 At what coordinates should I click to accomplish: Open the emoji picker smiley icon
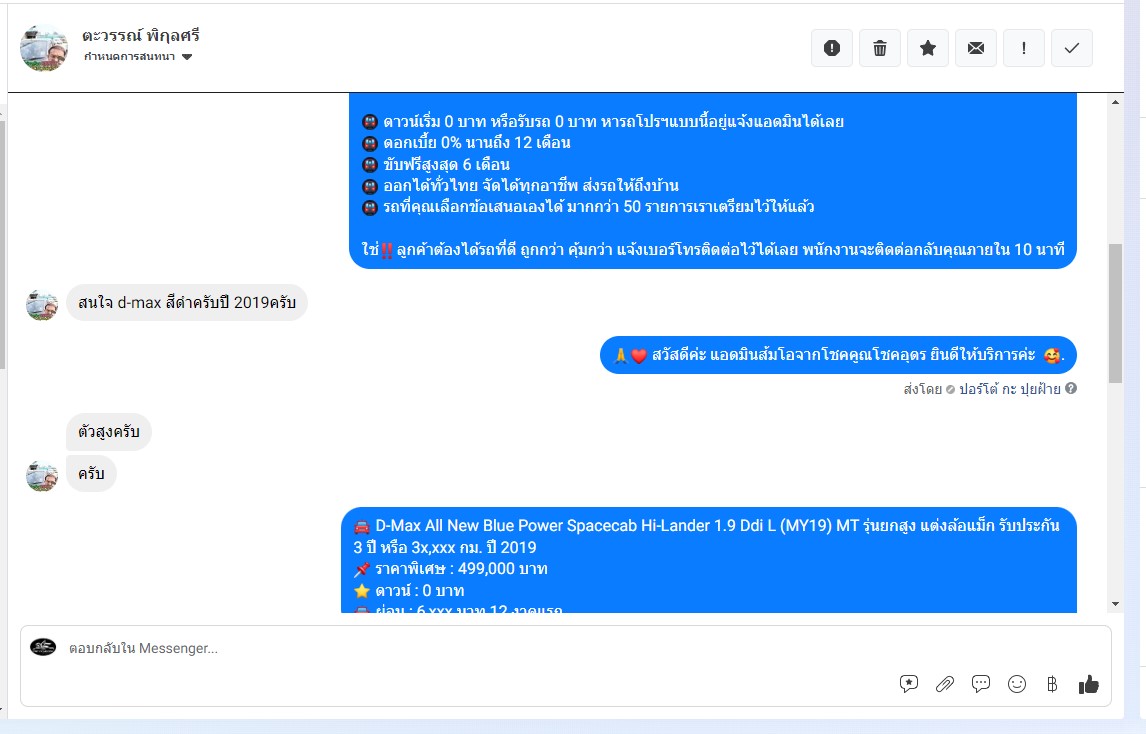[1017, 684]
